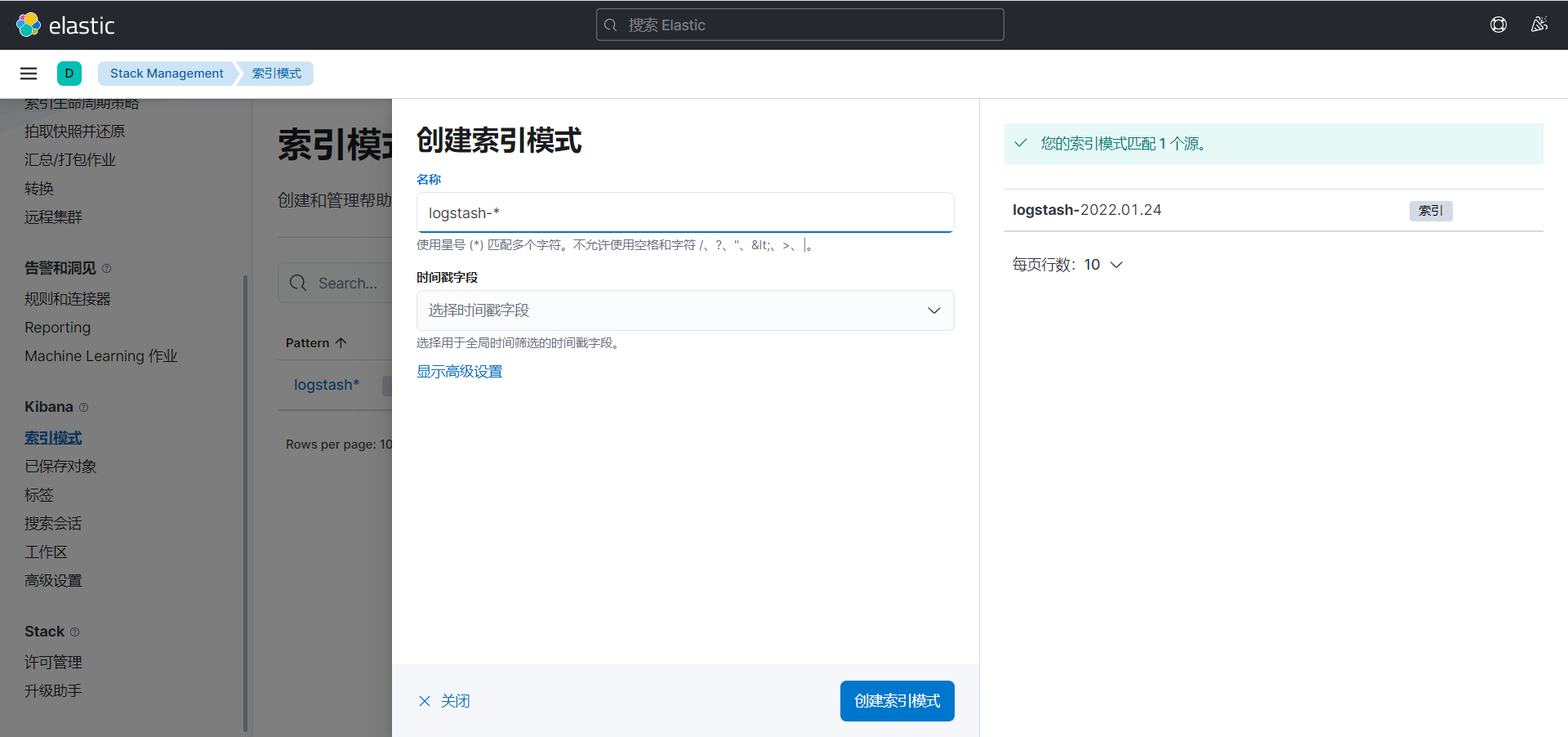The height and width of the screenshot is (737, 1568).
Task: Go to Reporting in sidebar
Action: [x=57, y=328]
